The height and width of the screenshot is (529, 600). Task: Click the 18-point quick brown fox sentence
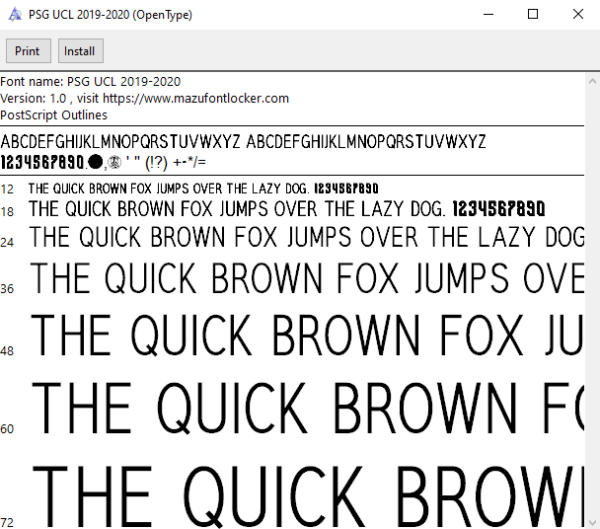[287, 209]
